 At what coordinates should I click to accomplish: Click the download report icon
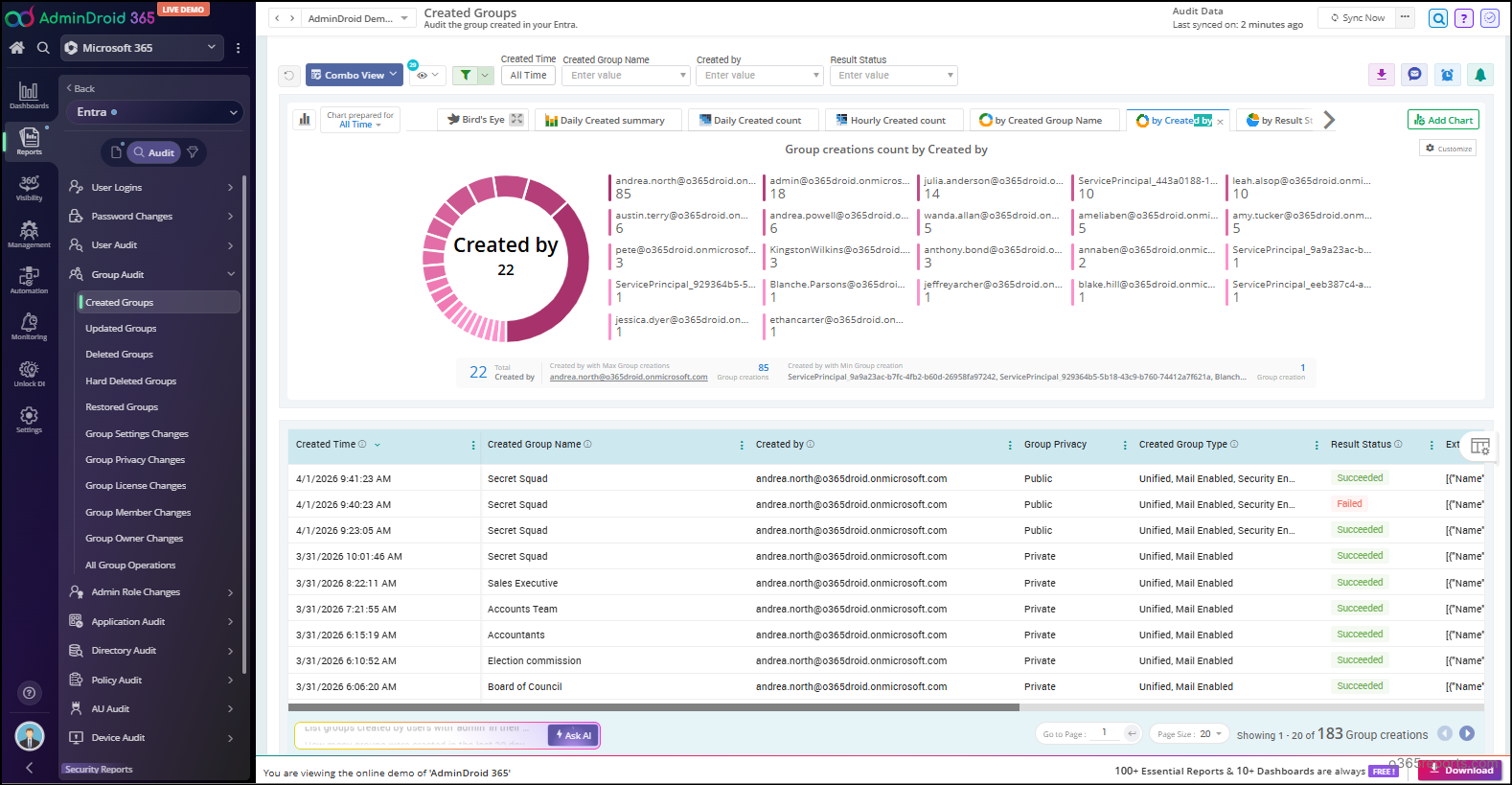(1381, 75)
